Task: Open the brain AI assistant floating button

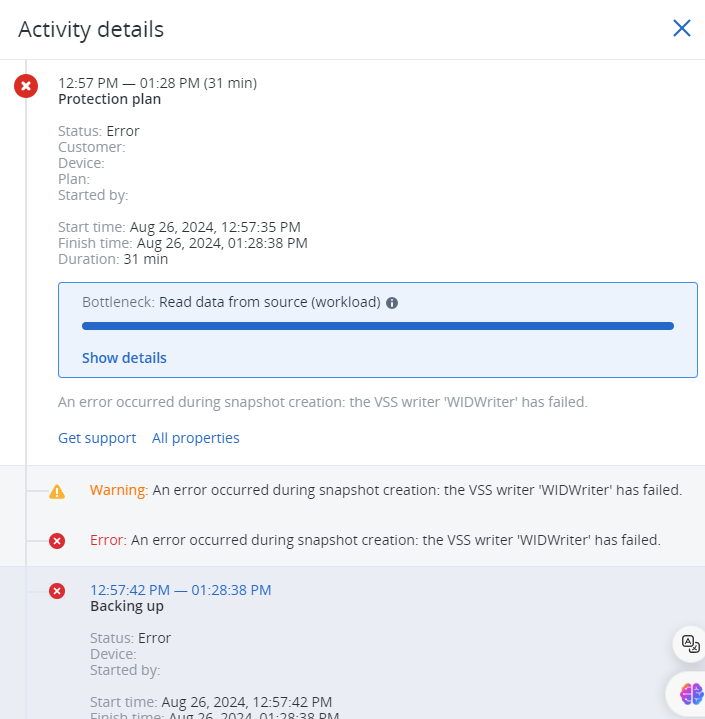Action: (690, 692)
